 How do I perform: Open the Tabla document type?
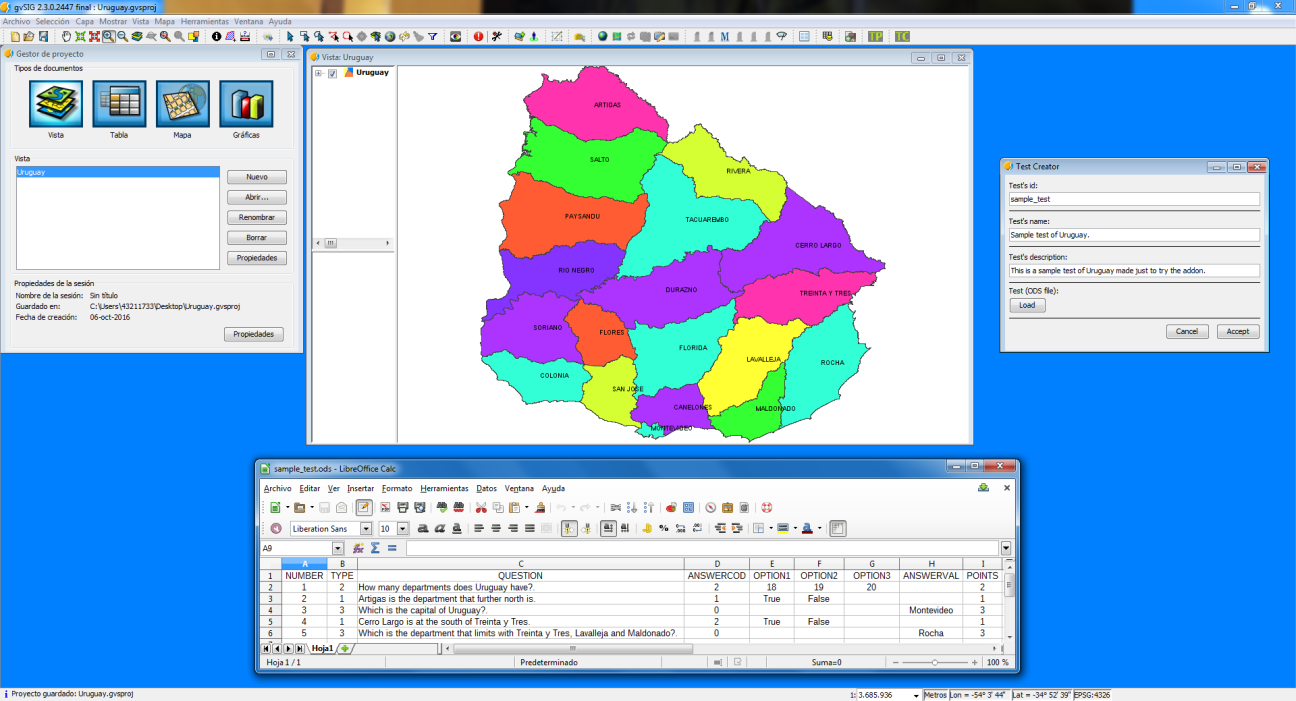(119, 104)
